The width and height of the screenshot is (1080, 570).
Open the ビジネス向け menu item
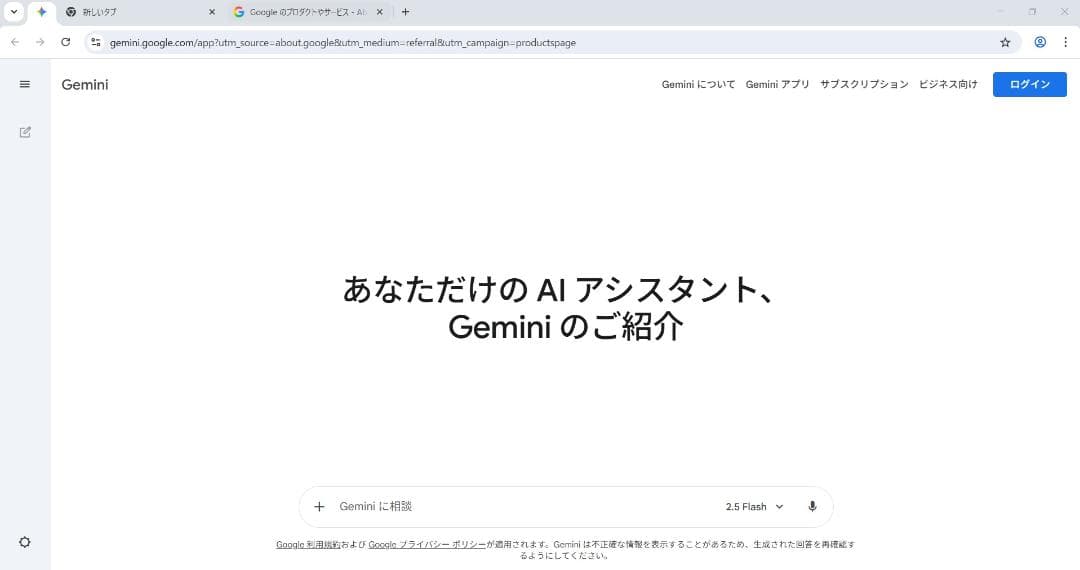[948, 84]
